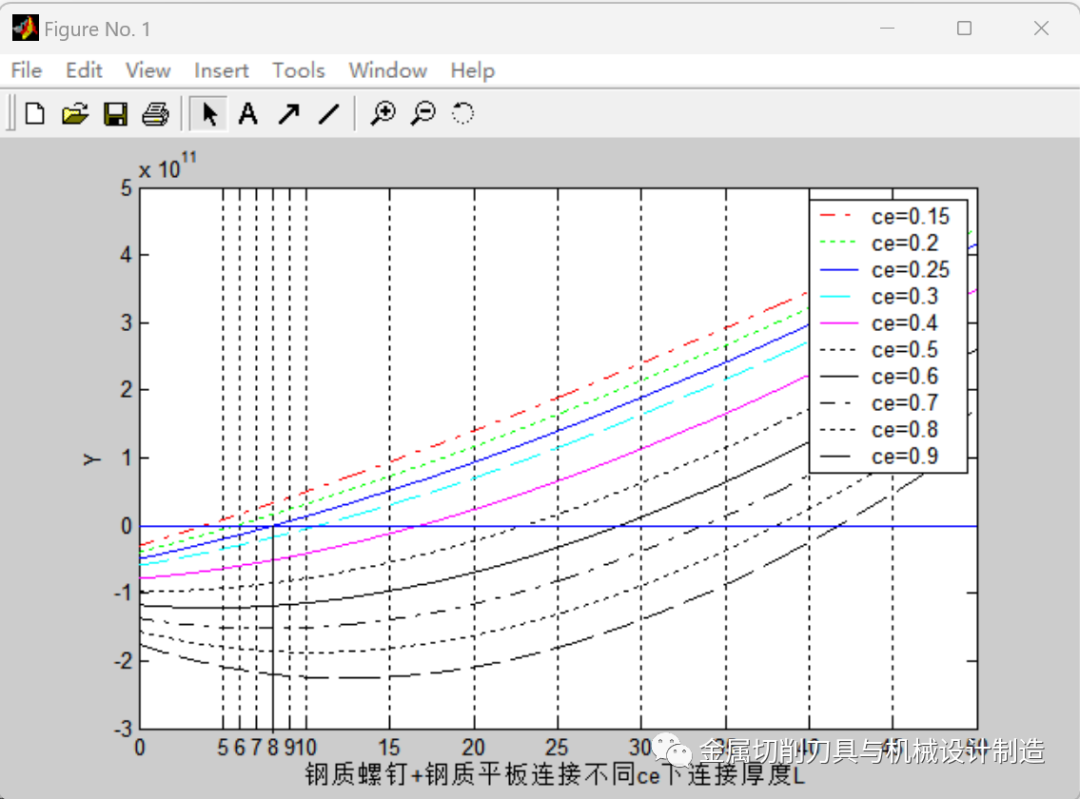Image resolution: width=1080 pixels, height=799 pixels.
Task: Create a new figure with the blank page icon
Action: click(35, 114)
